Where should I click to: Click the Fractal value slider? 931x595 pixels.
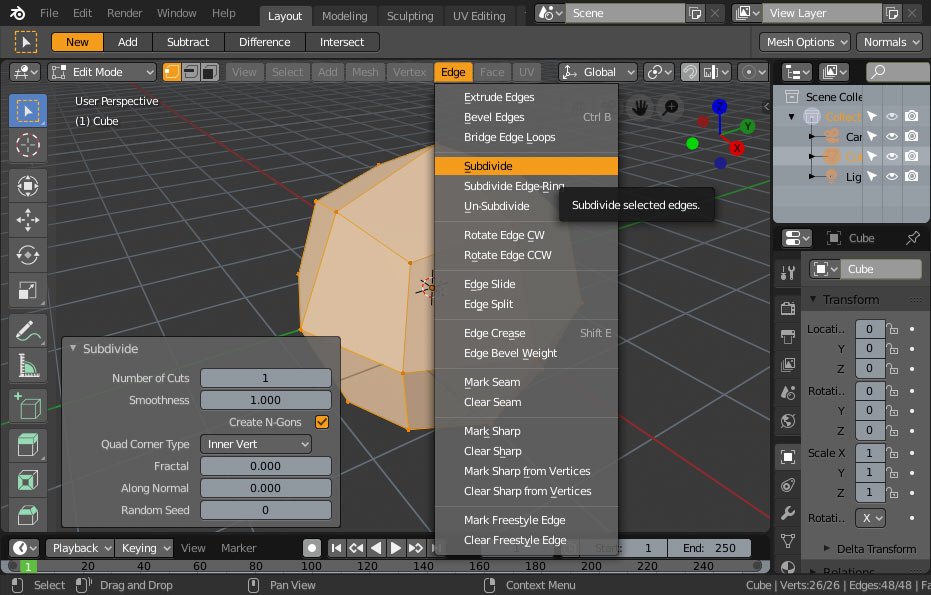tap(265, 466)
